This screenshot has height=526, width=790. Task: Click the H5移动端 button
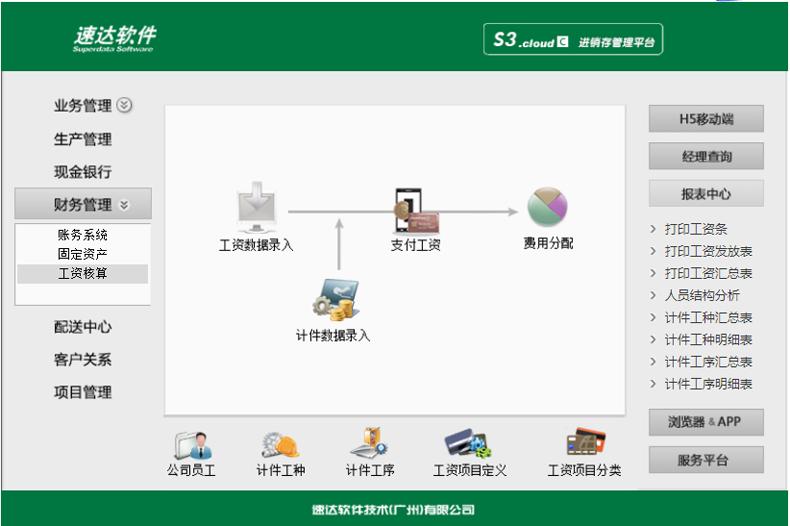point(706,119)
